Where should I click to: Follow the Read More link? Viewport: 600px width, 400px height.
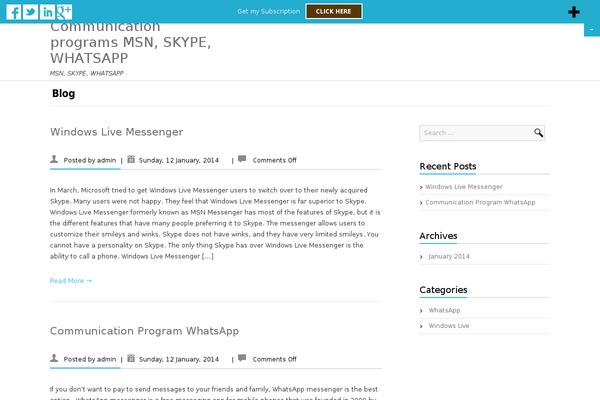click(71, 281)
